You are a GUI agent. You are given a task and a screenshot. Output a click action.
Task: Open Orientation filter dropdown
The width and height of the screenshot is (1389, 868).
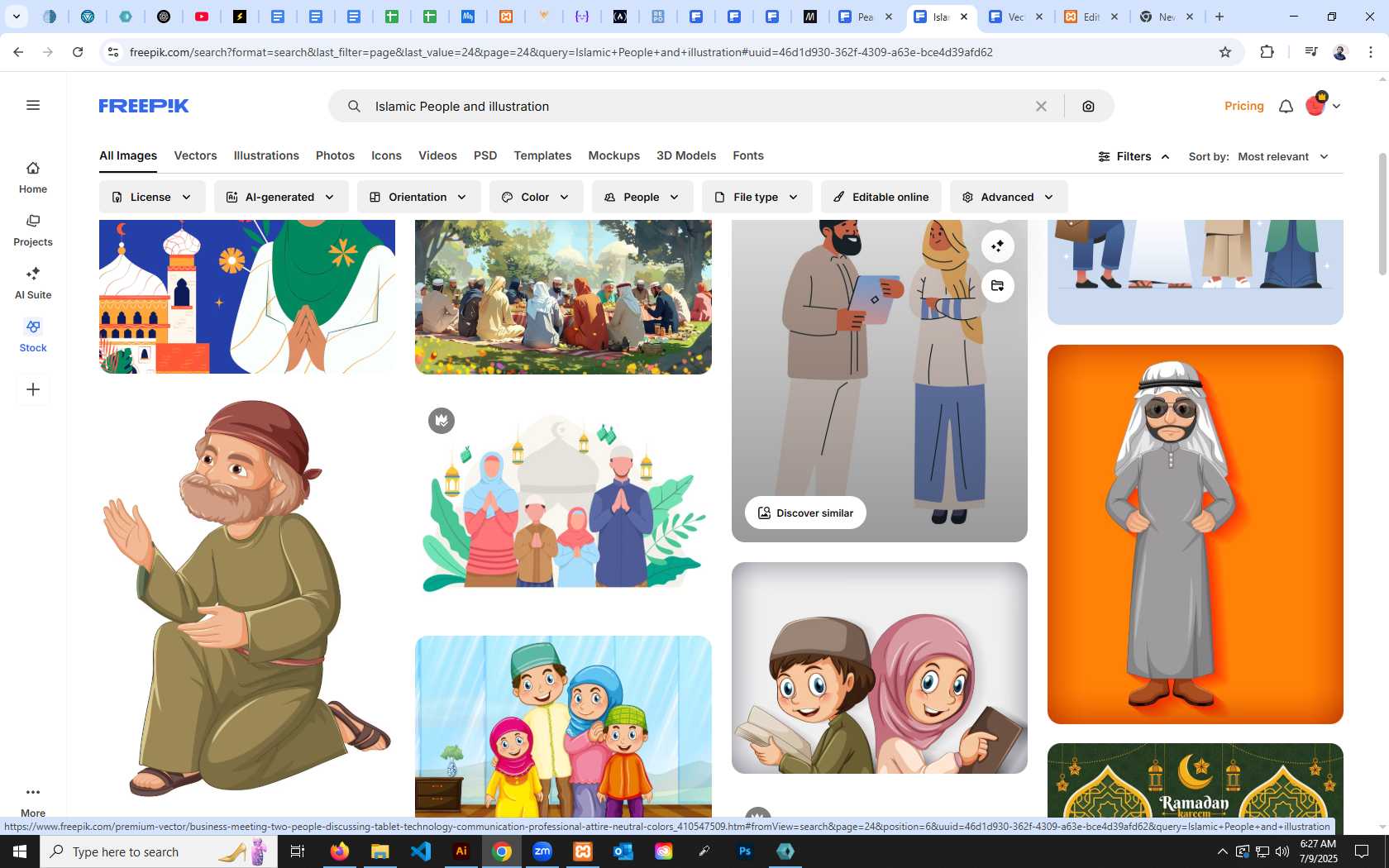pyautogui.click(x=418, y=197)
